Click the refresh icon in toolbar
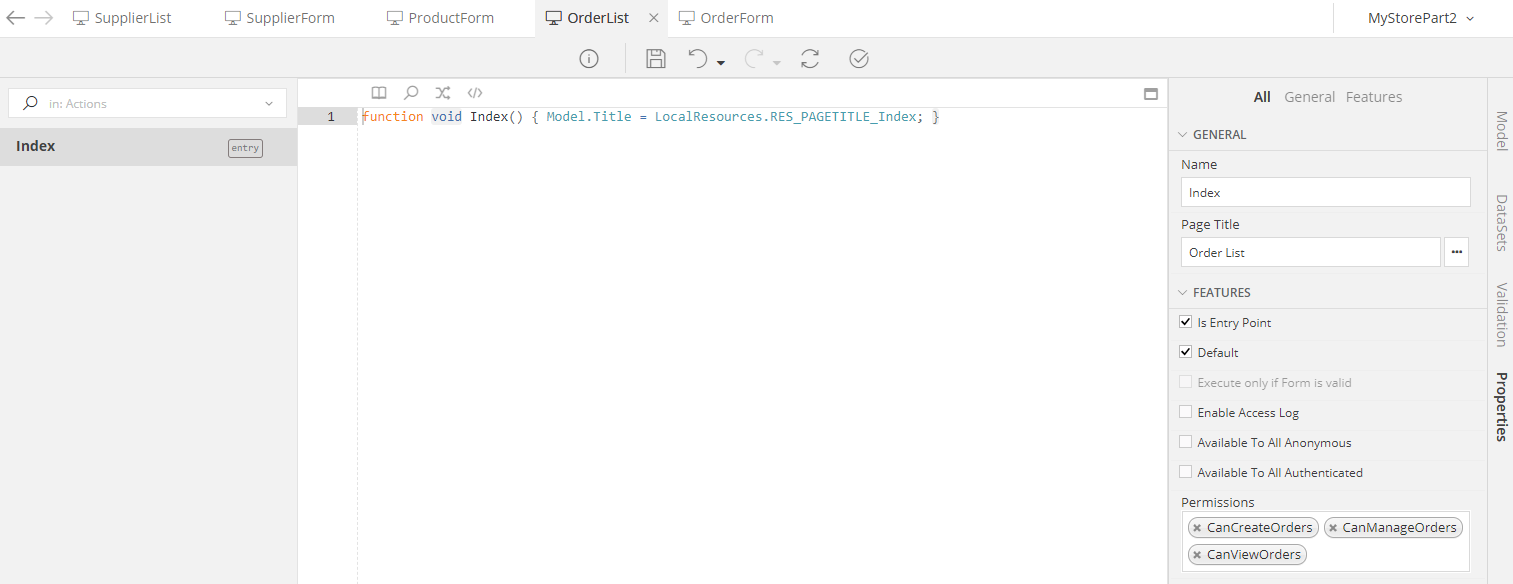This screenshot has width=1513, height=584. tap(810, 59)
